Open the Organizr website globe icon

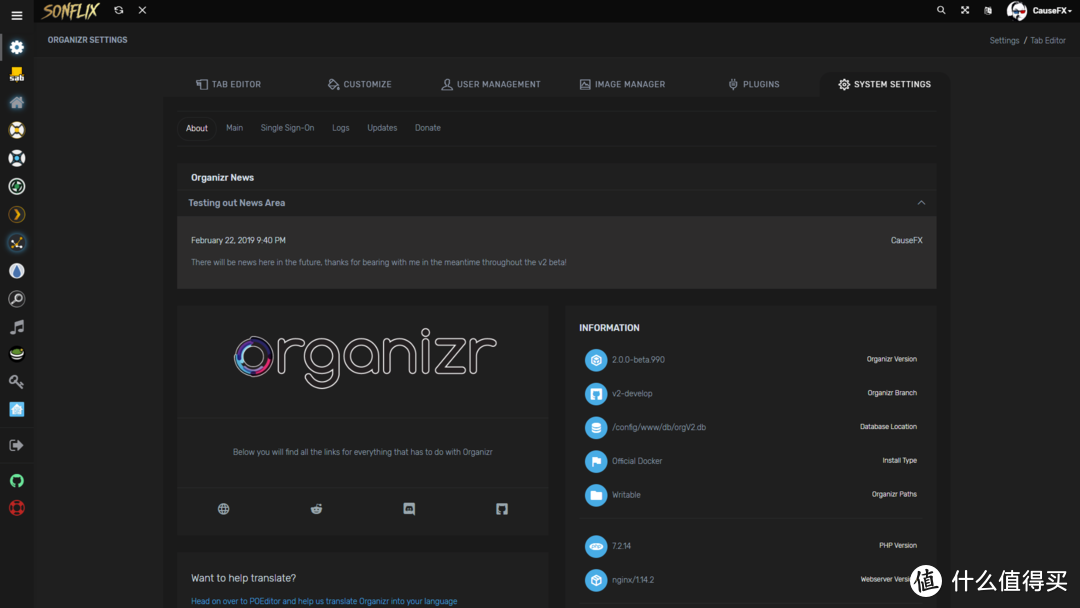pyautogui.click(x=224, y=509)
